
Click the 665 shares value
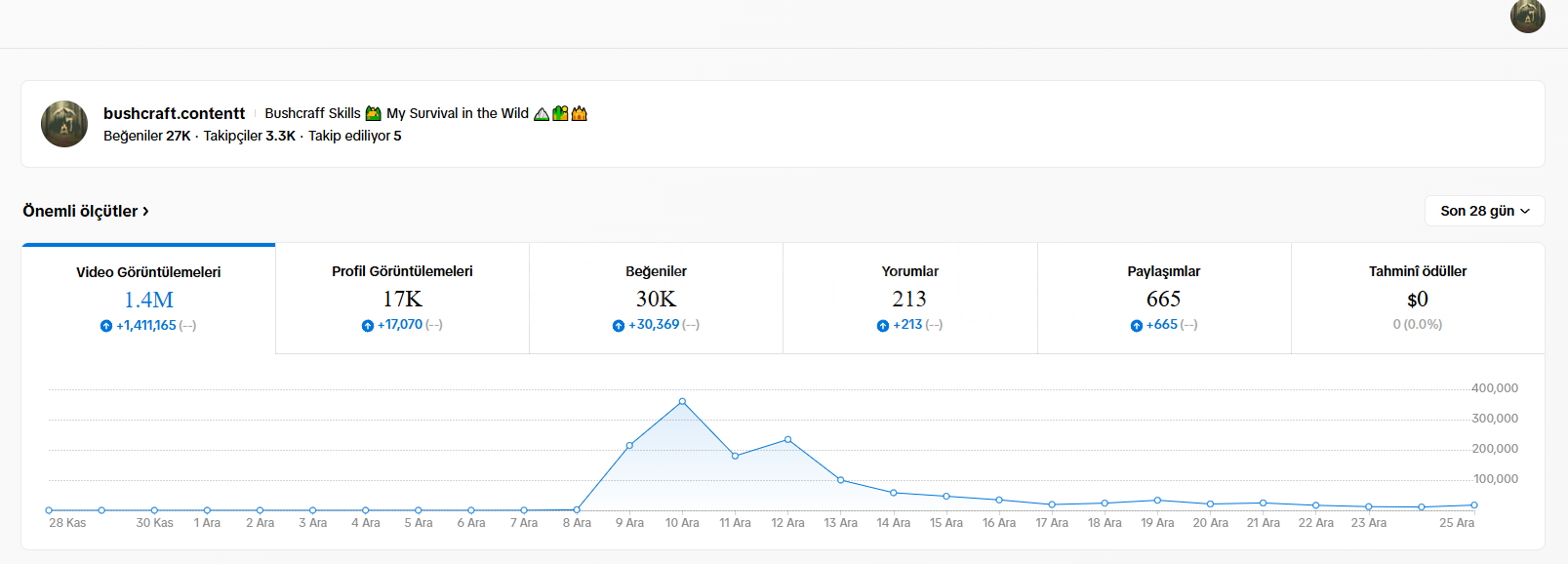click(x=1163, y=299)
